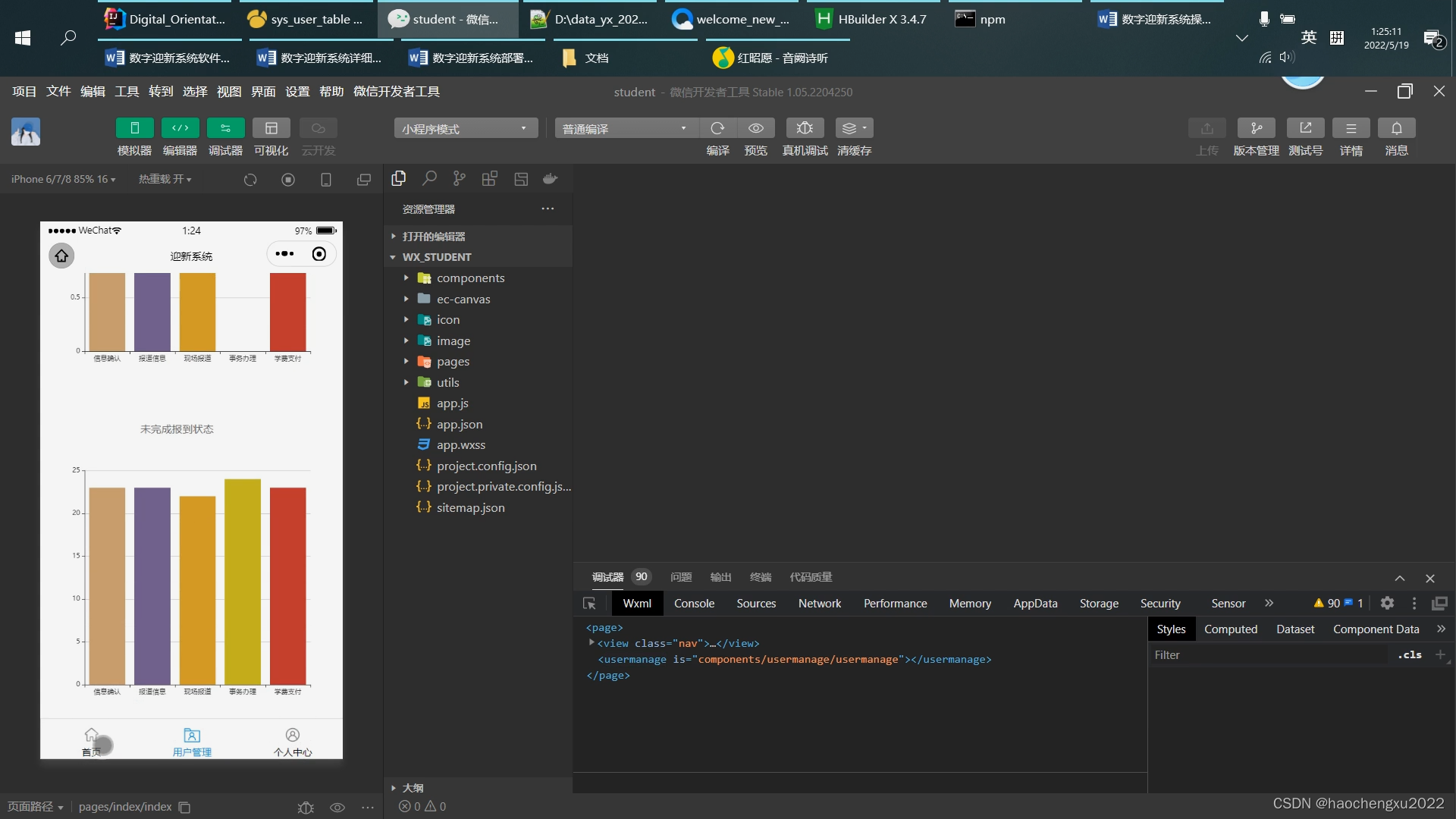Viewport: 1456px width, 819px height.
Task: Click the visual/preview eye icon
Action: point(756,128)
